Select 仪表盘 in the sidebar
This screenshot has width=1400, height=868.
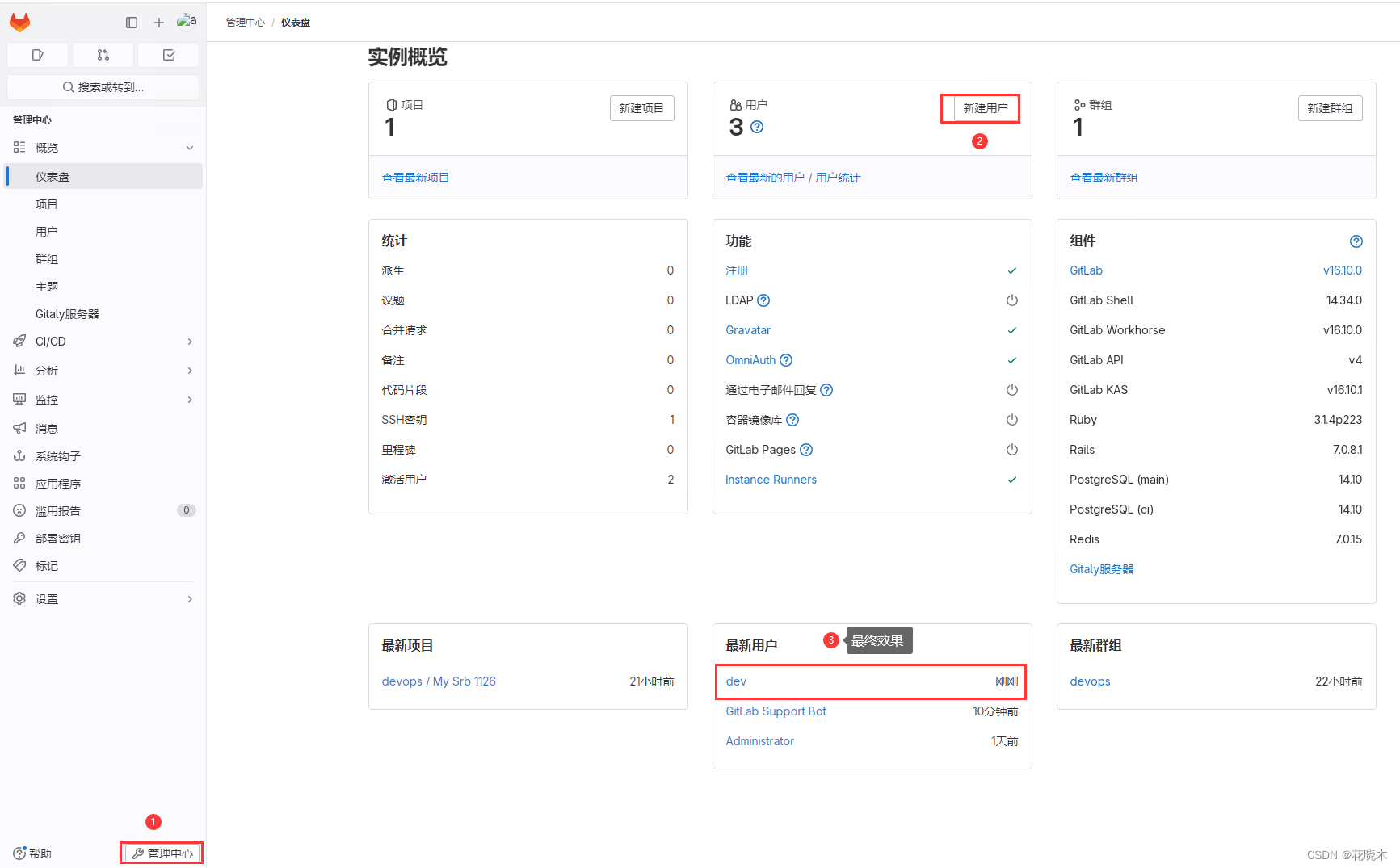click(103, 177)
